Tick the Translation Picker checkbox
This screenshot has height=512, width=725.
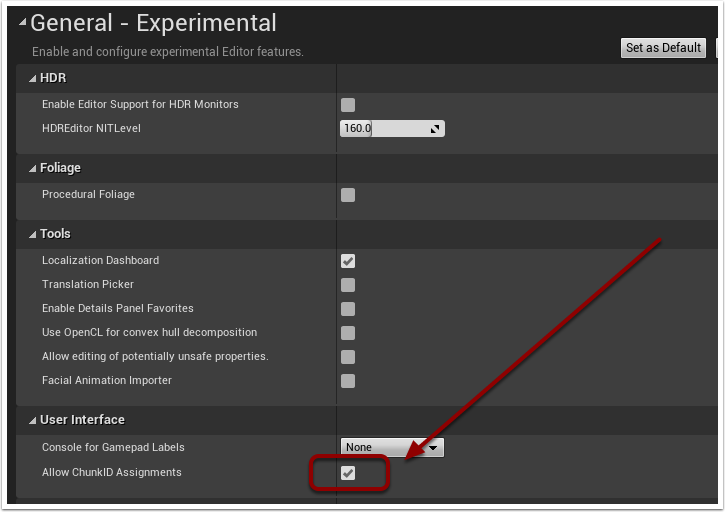point(348,285)
